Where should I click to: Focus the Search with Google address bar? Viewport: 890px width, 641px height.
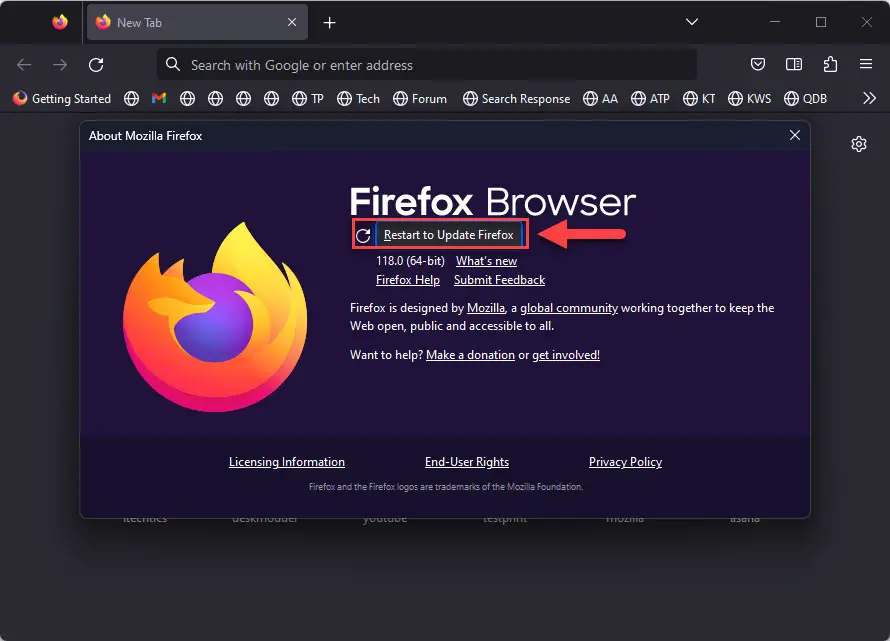(x=427, y=65)
